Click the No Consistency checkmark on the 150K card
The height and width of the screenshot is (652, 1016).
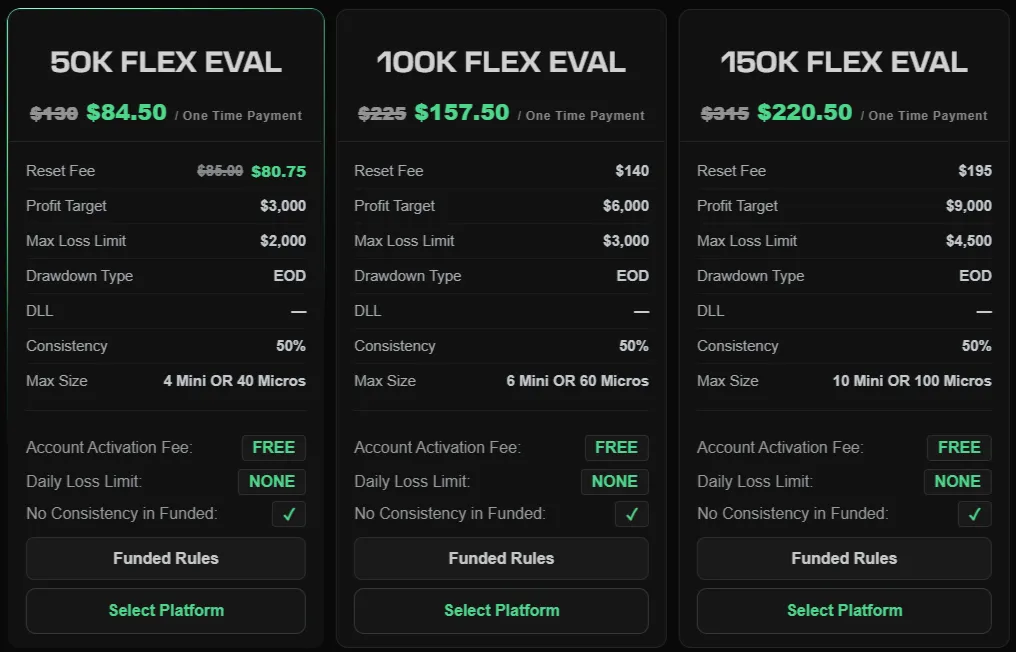pos(975,514)
